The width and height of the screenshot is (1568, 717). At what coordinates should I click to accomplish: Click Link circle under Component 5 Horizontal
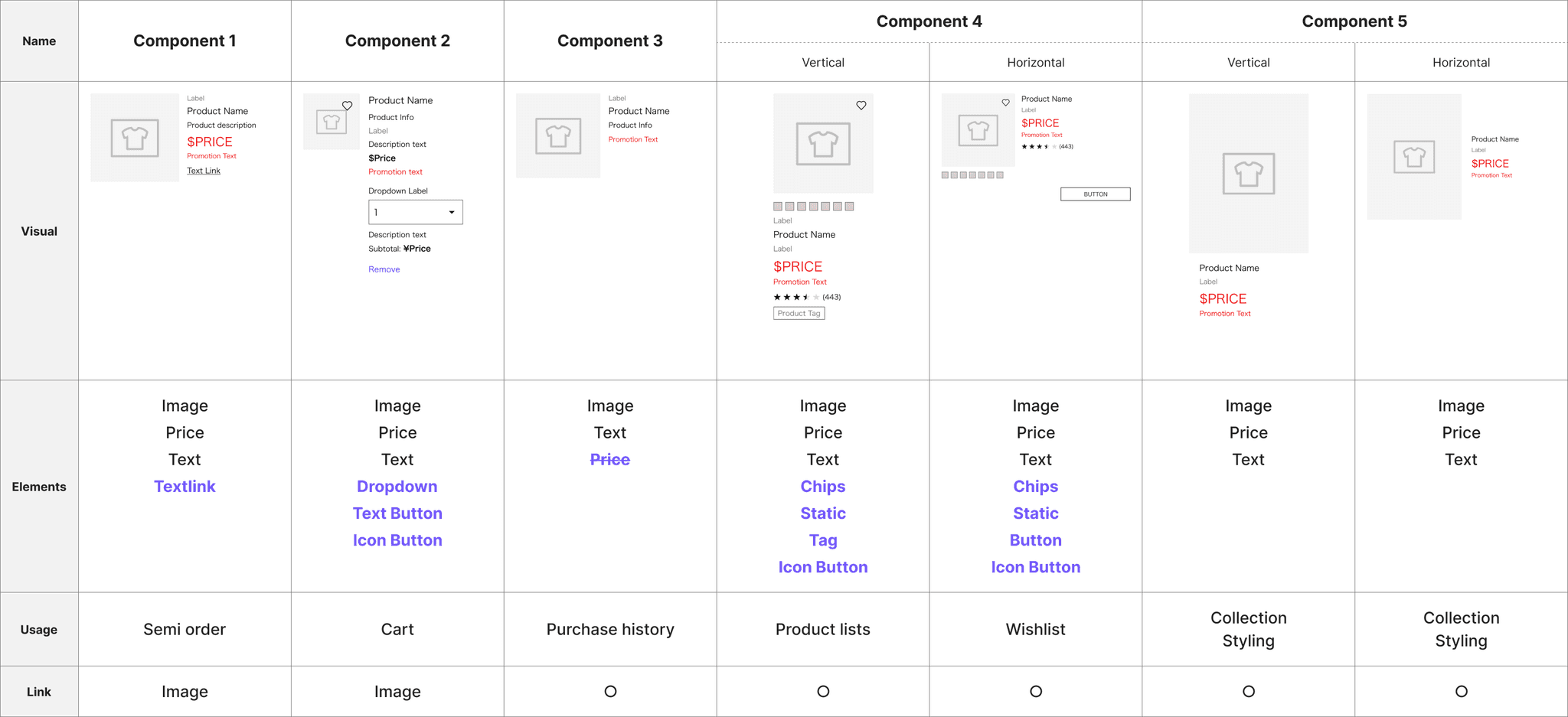(x=1462, y=692)
